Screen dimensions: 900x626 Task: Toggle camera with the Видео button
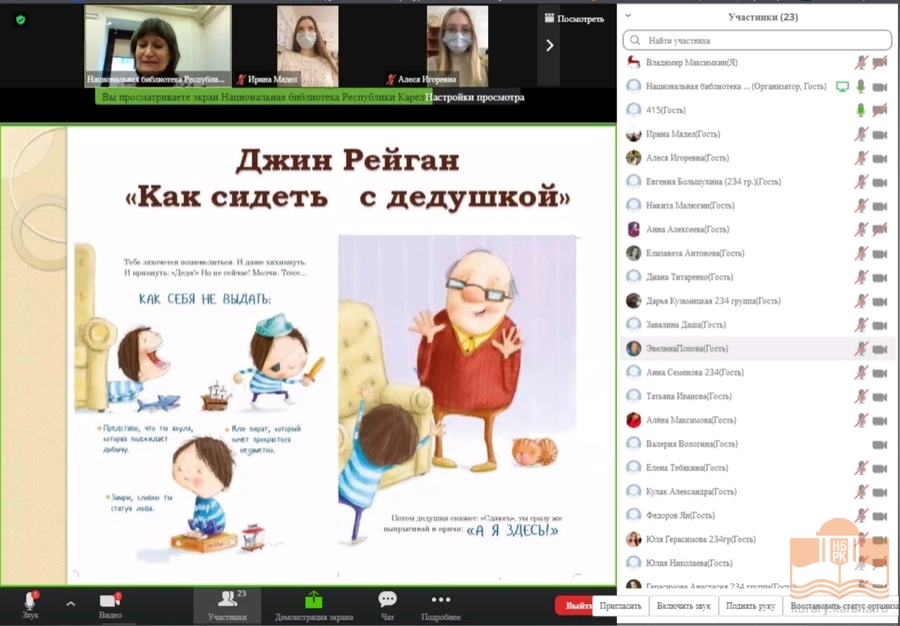[x=110, y=606]
